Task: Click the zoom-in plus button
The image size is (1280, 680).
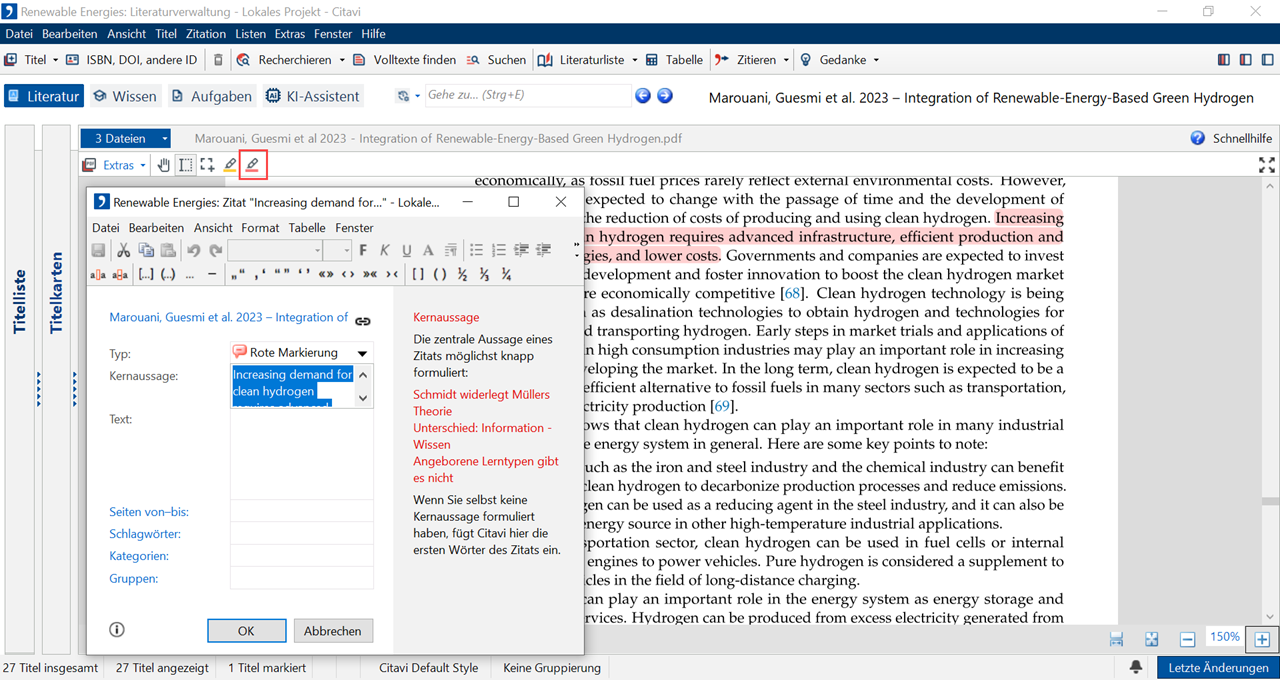Action: (1262, 639)
